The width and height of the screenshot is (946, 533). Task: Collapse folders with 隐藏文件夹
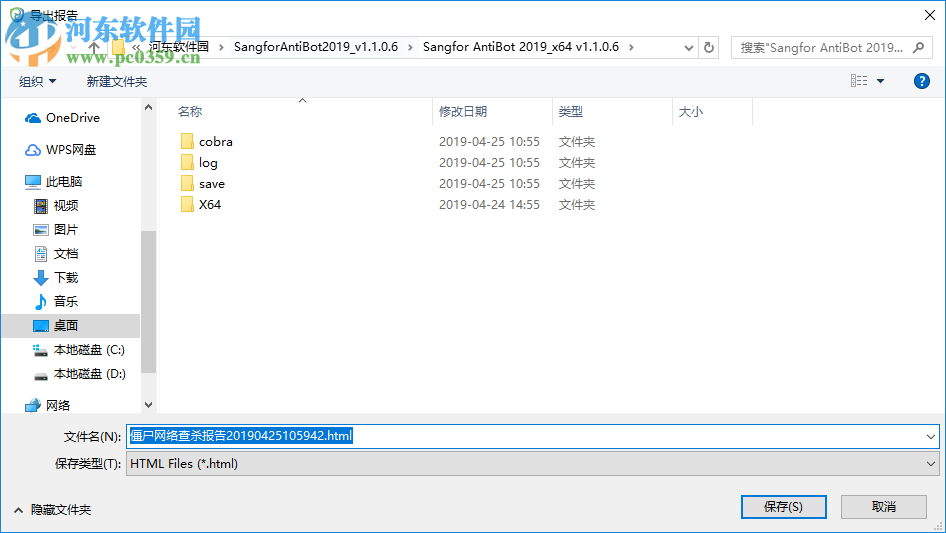(x=52, y=510)
